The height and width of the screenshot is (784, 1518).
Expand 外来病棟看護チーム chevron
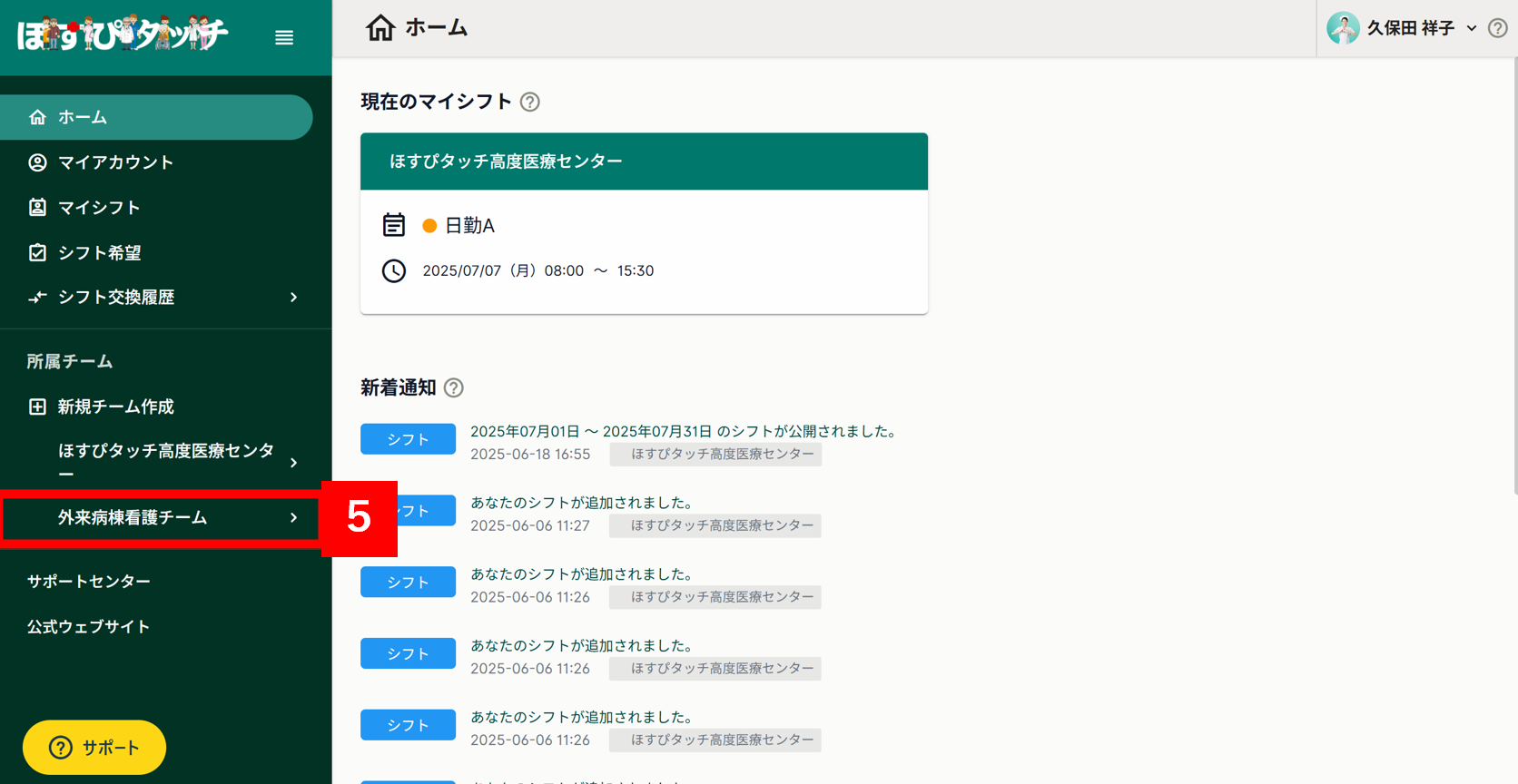(293, 517)
